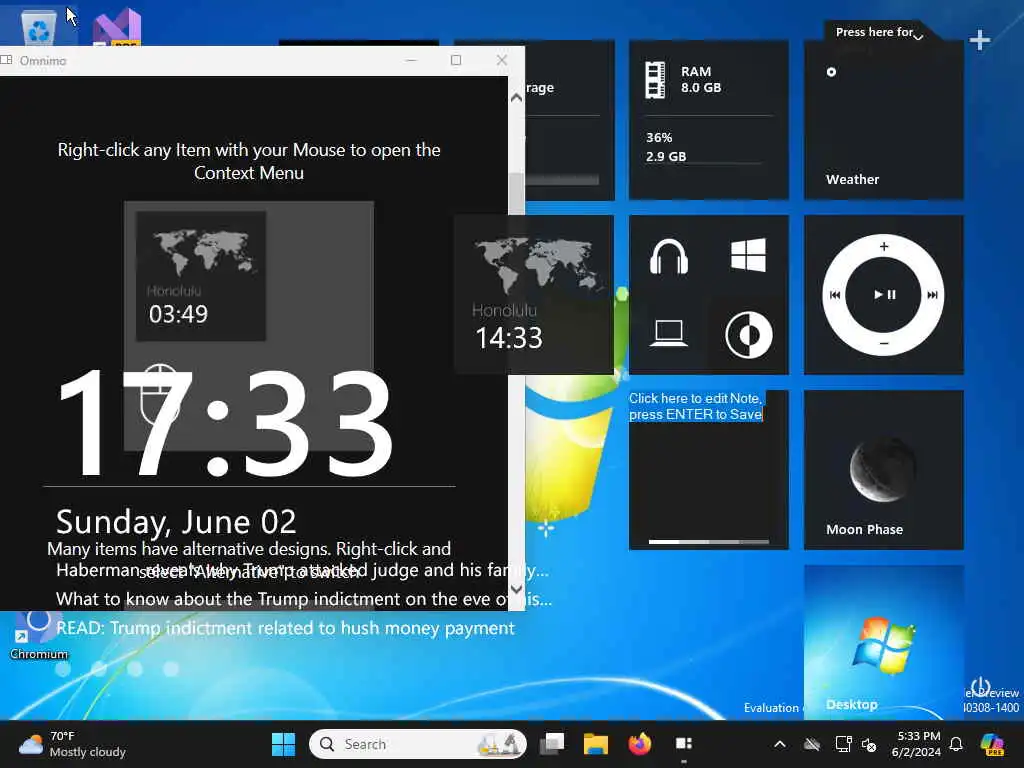Launch the Chromium desktop shortcut

pyautogui.click(x=39, y=635)
